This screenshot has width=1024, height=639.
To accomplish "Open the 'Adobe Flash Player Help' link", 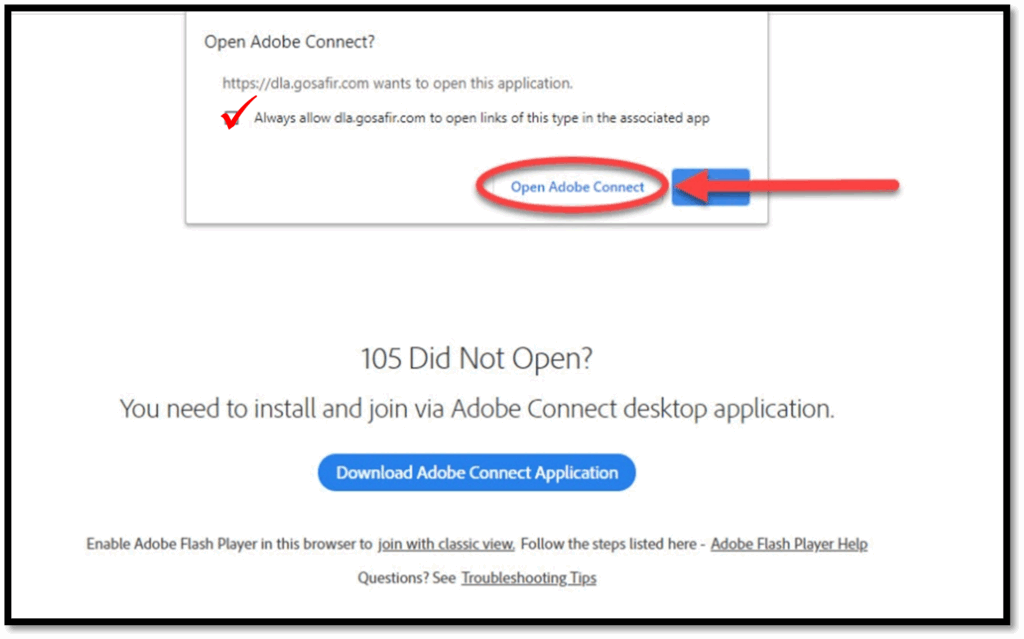I will point(789,545).
